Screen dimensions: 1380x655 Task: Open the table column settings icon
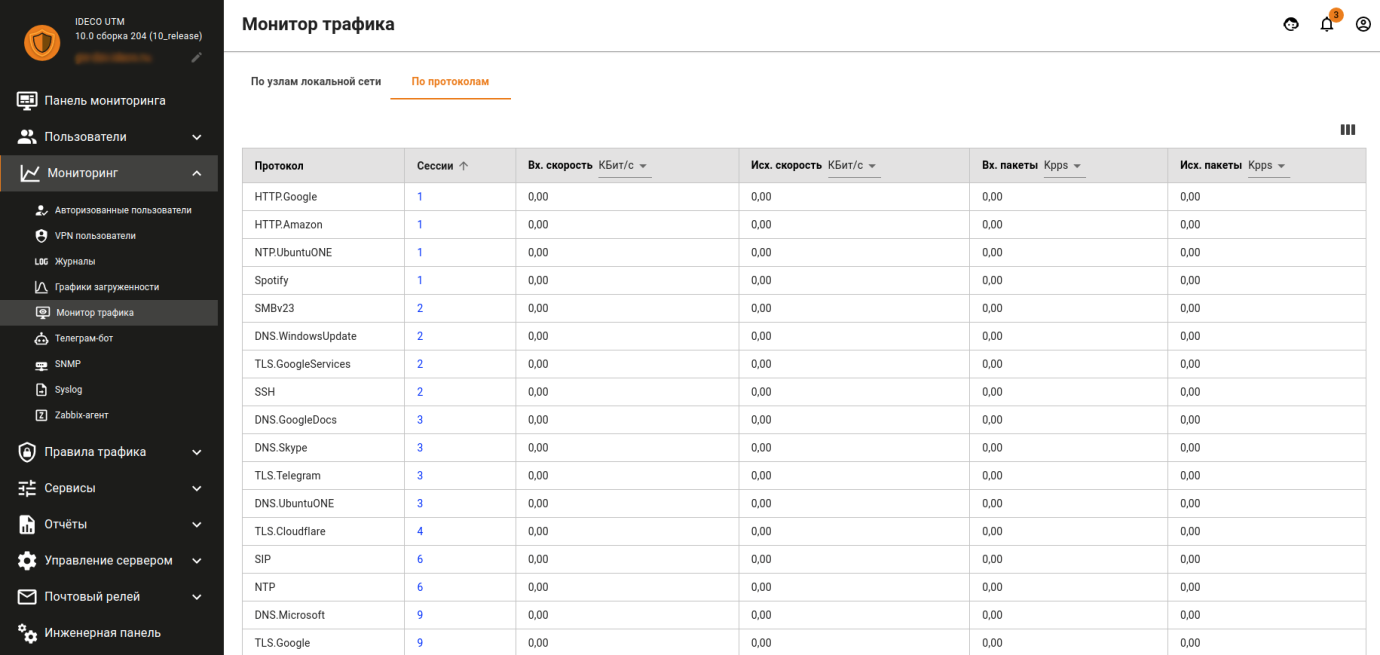click(x=1348, y=130)
